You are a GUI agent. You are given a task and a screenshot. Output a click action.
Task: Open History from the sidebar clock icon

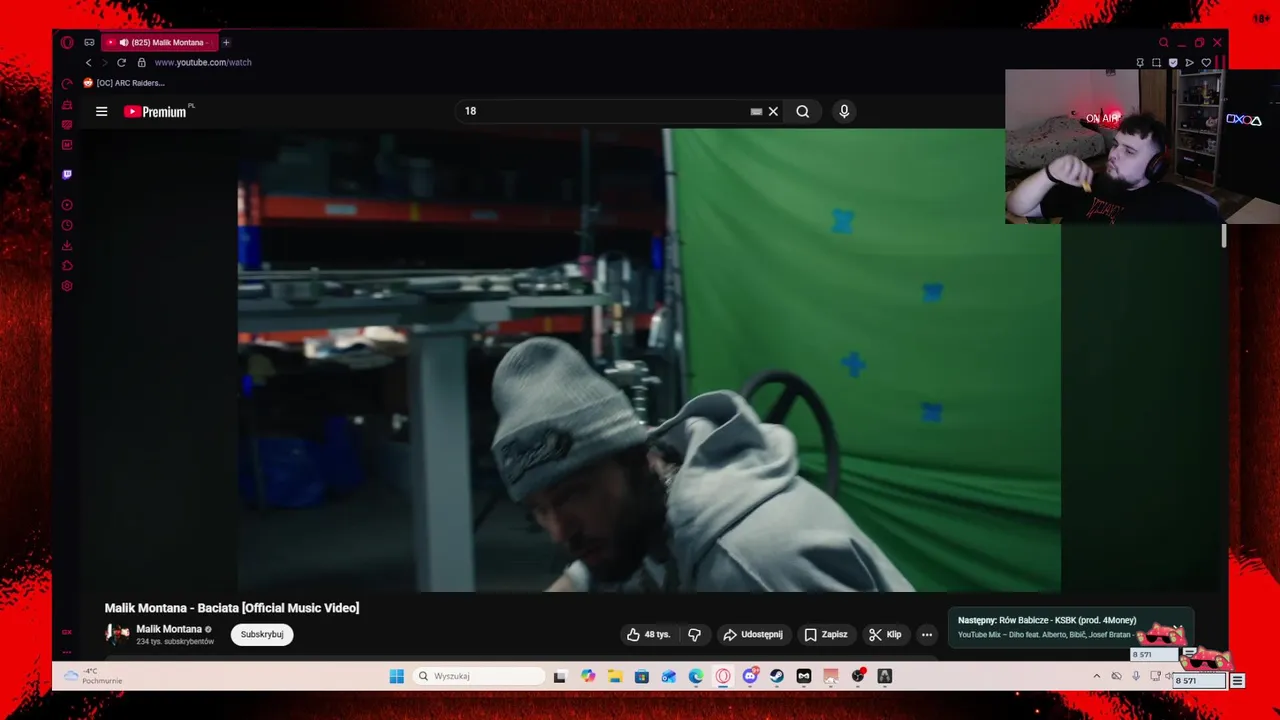coord(67,225)
